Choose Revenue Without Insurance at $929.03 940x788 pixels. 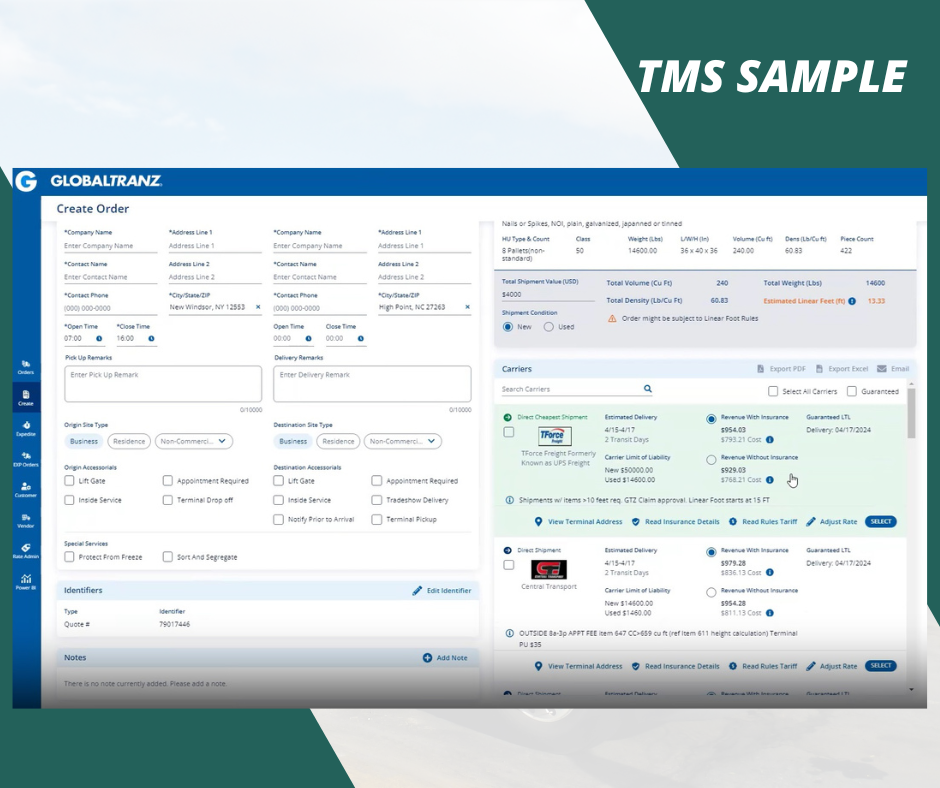coord(711,460)
